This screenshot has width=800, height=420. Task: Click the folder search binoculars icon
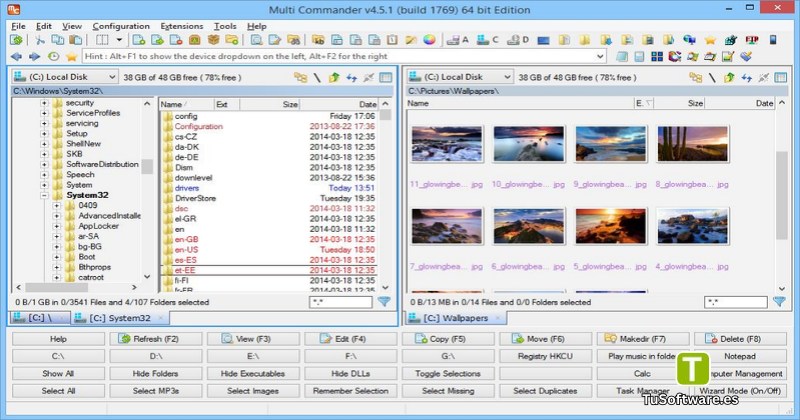[293, 40]
